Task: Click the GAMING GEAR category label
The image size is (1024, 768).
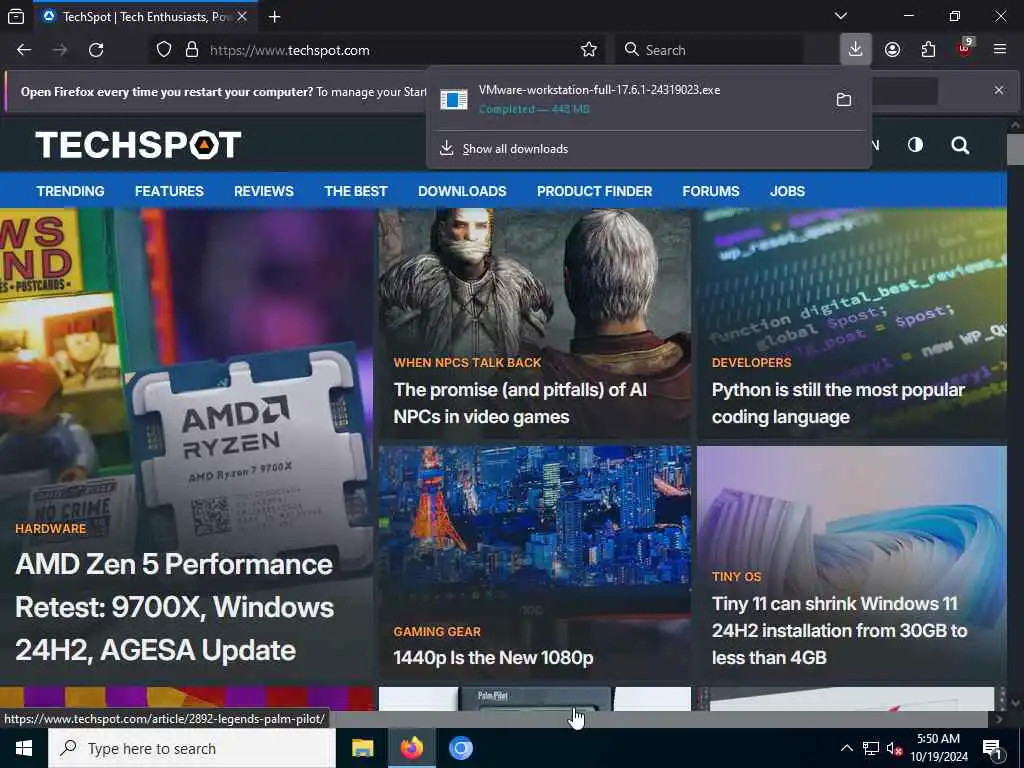Action: pyautogui.click(x=437, y=632)
